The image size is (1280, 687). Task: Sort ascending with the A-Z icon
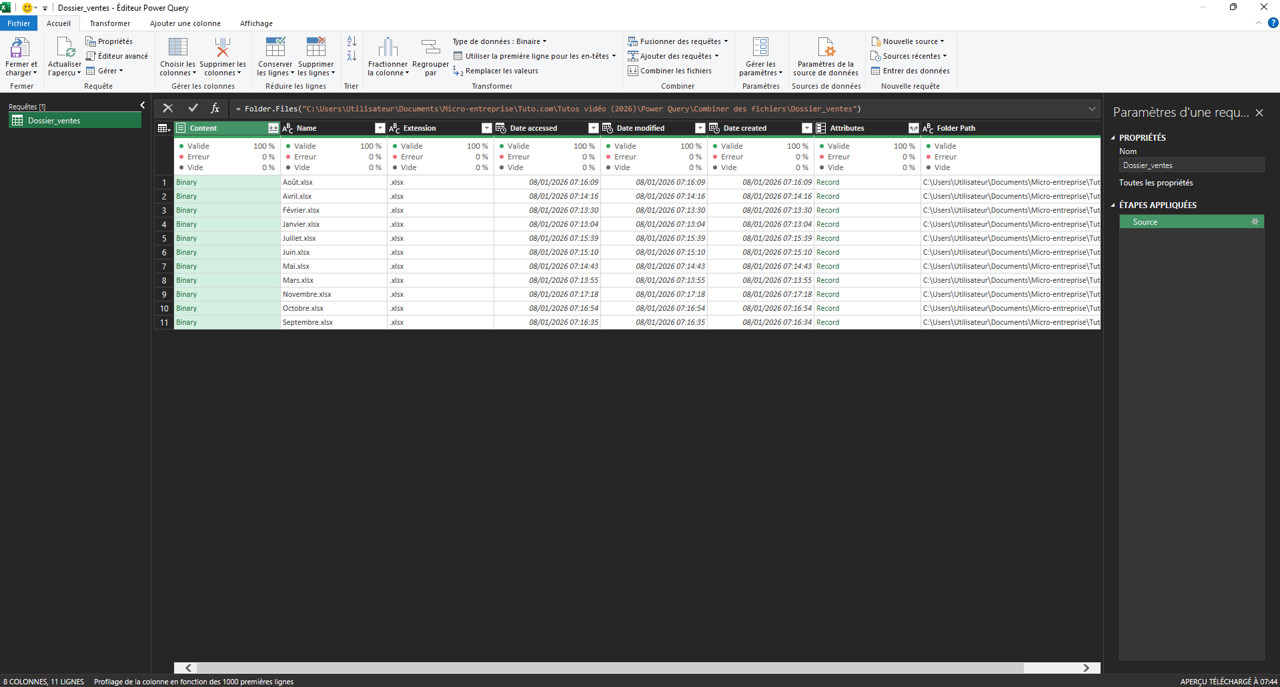(x=351, y=42)
